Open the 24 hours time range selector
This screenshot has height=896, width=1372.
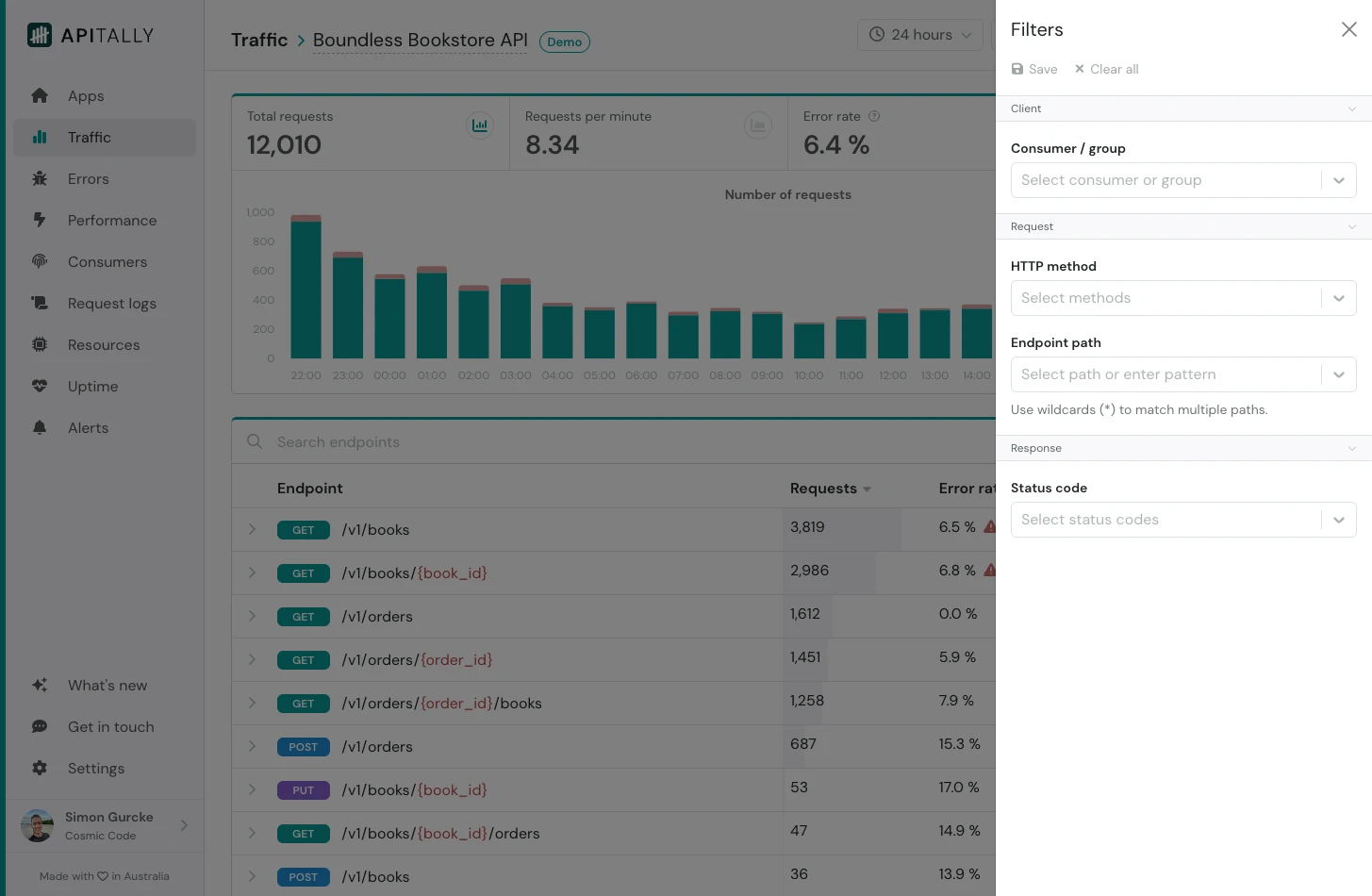(919, 34)
